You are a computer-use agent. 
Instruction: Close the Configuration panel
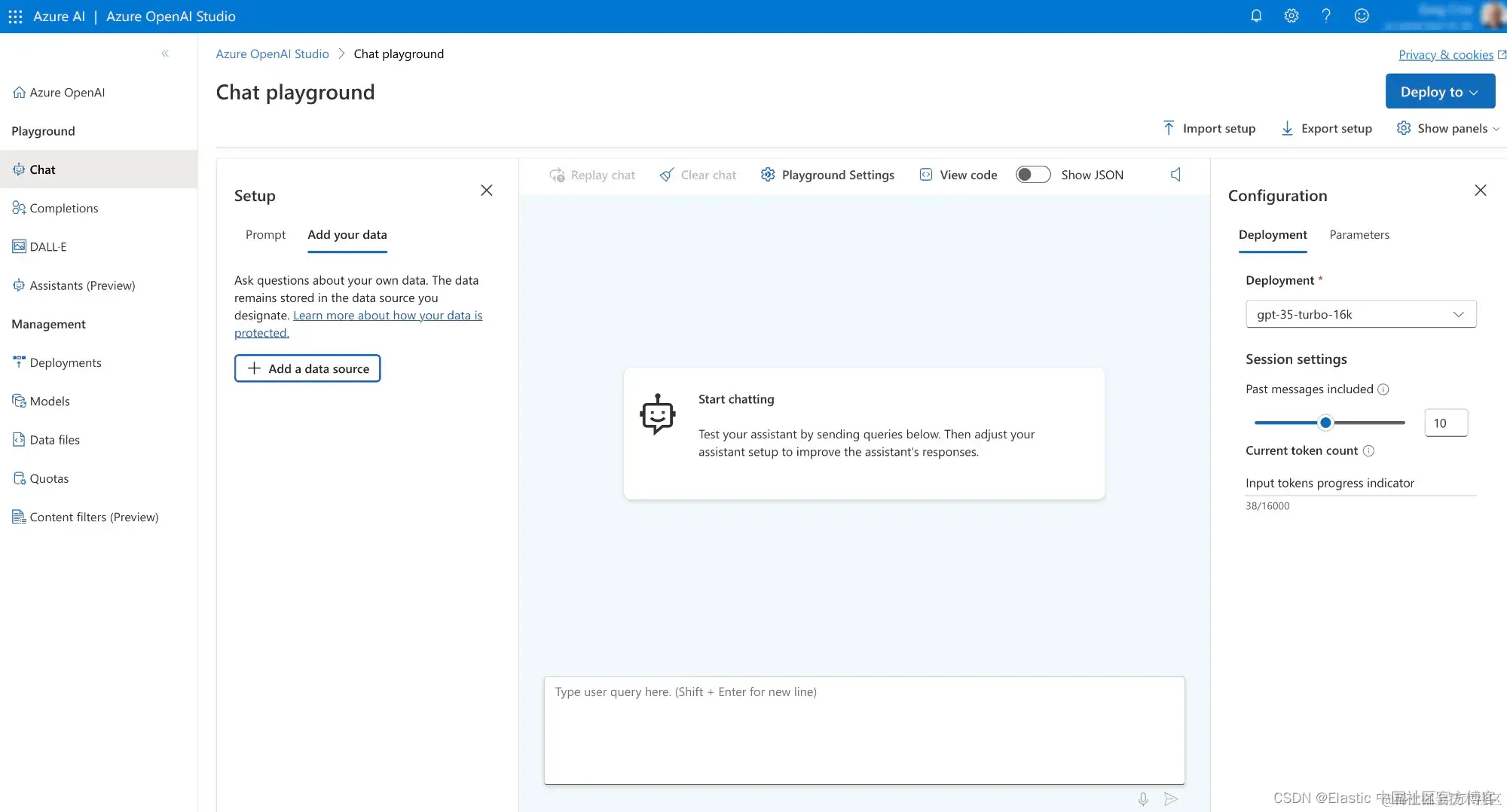pyautogui.click(x=1481, y=190)
